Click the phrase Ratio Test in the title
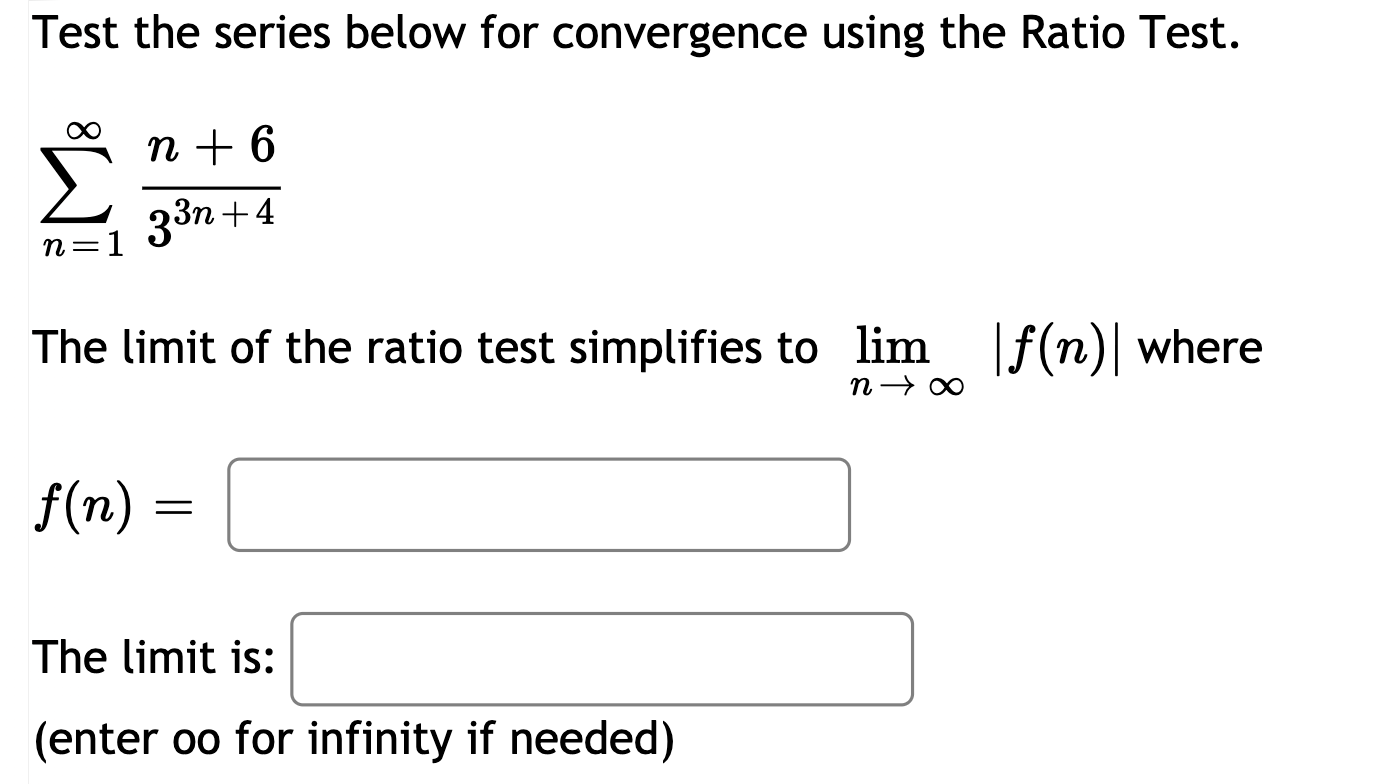Image resolution: width=1400 pixels, height=784 pixels. coord(1130,31)
